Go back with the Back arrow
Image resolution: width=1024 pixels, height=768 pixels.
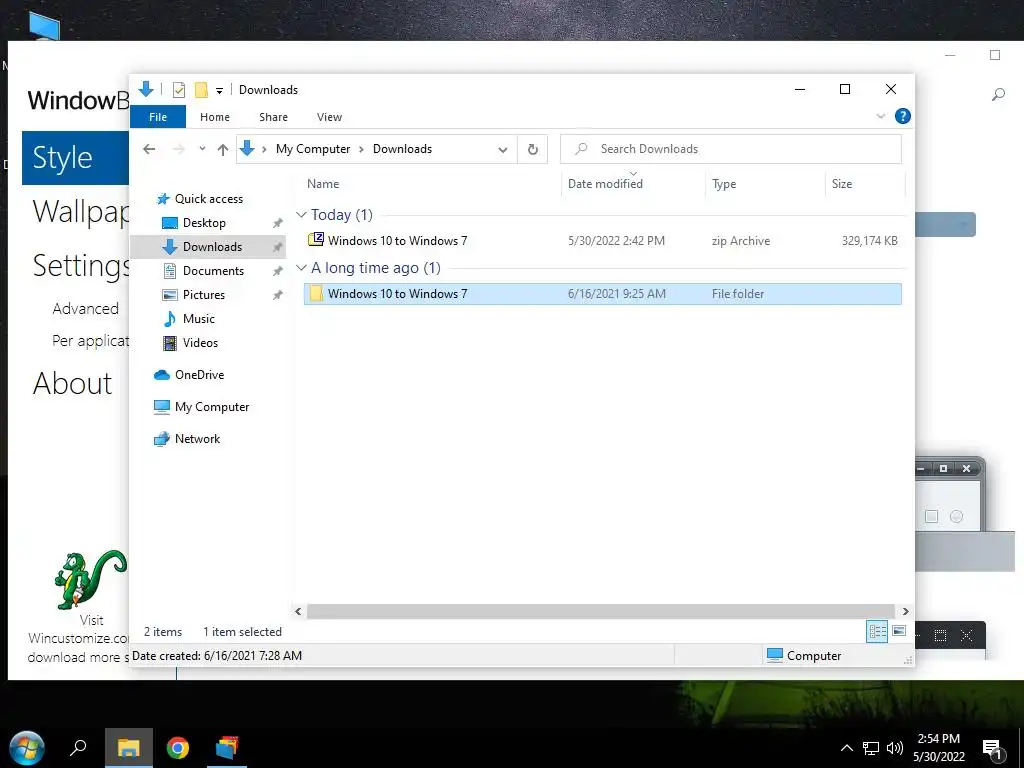pyautogui.click(x=149, y=149)
